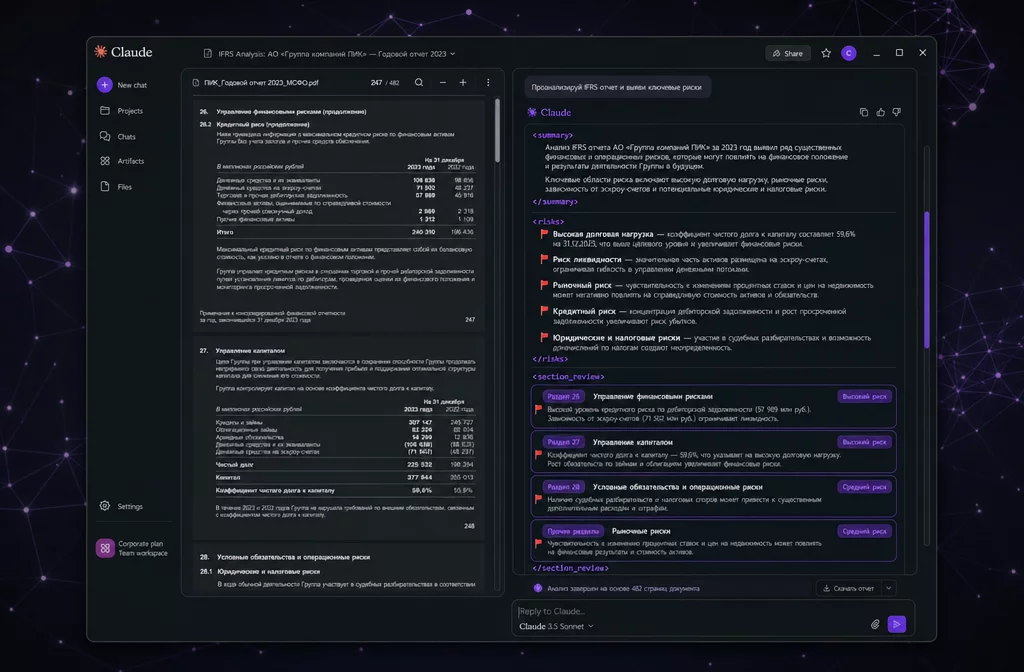Open the user profile avatar
This screenshot has width=1024, height=672.
click(848, 54)
